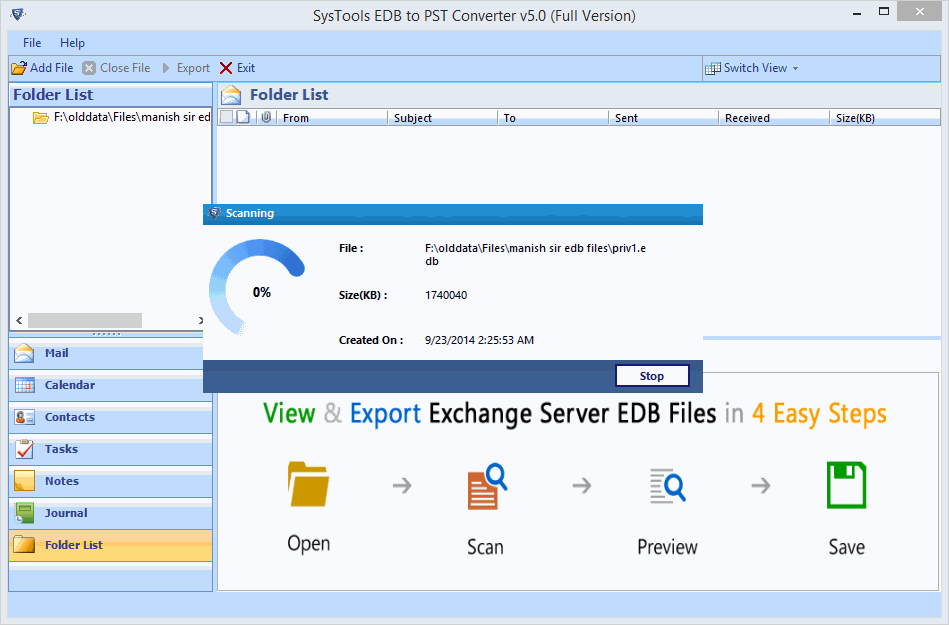Click the folder tree horizontal scrollbar thumb
The width and height of the screenshot is (949, 625).
(x=85, y=320)
